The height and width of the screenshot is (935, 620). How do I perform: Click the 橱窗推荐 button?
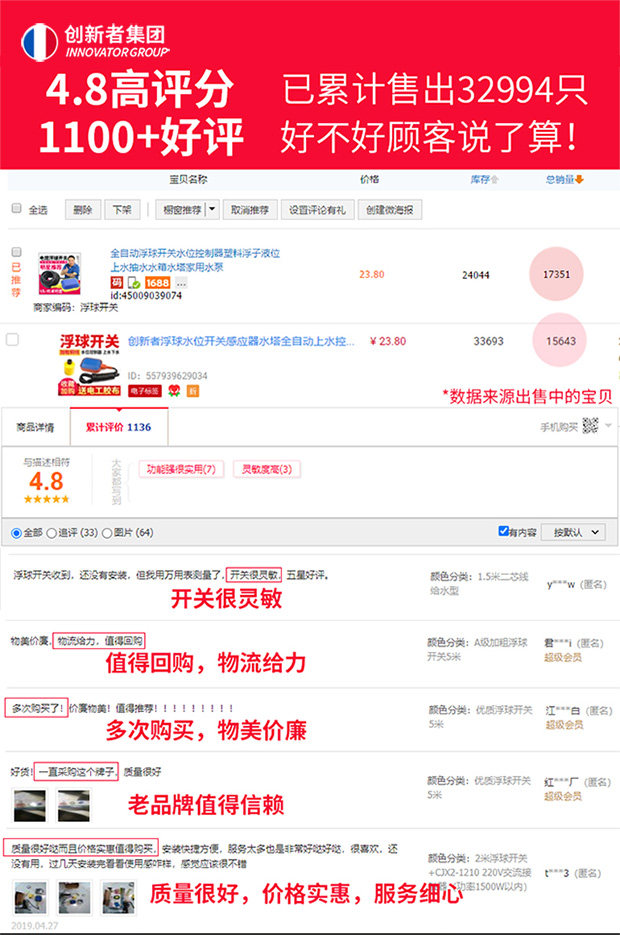(181, 209)
